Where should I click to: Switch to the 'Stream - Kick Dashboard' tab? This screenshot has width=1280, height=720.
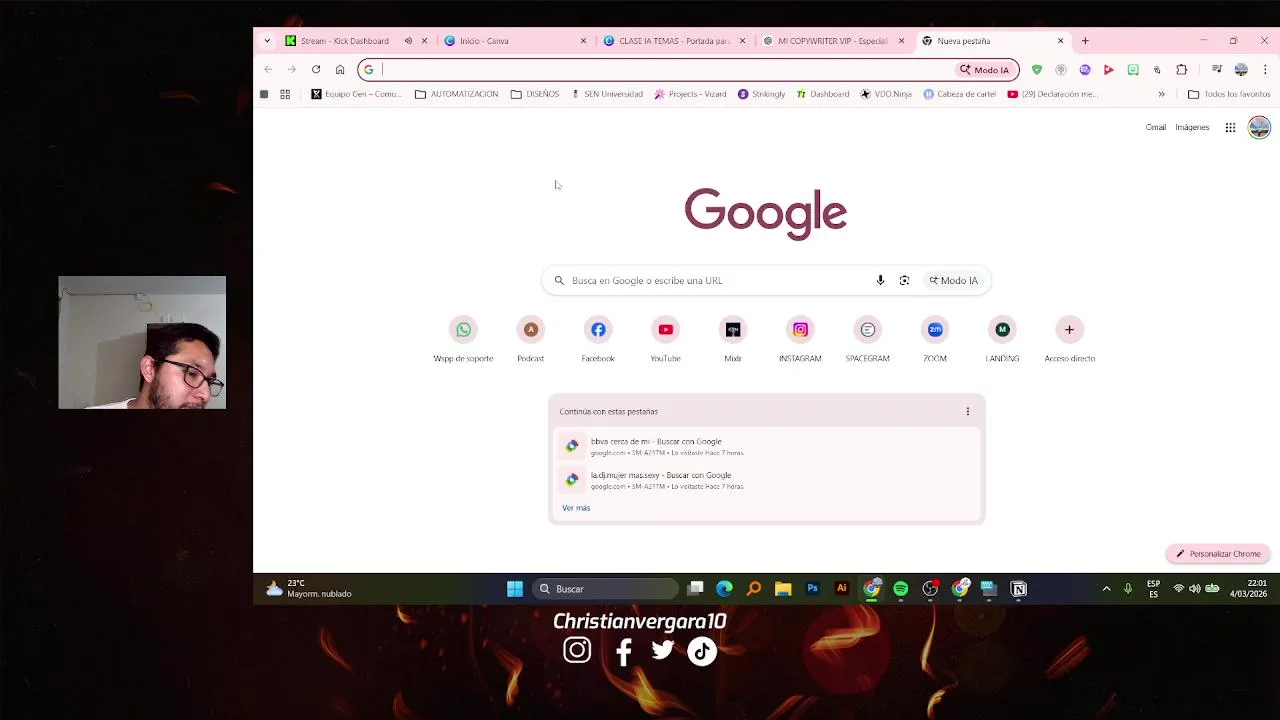(344, 41)
